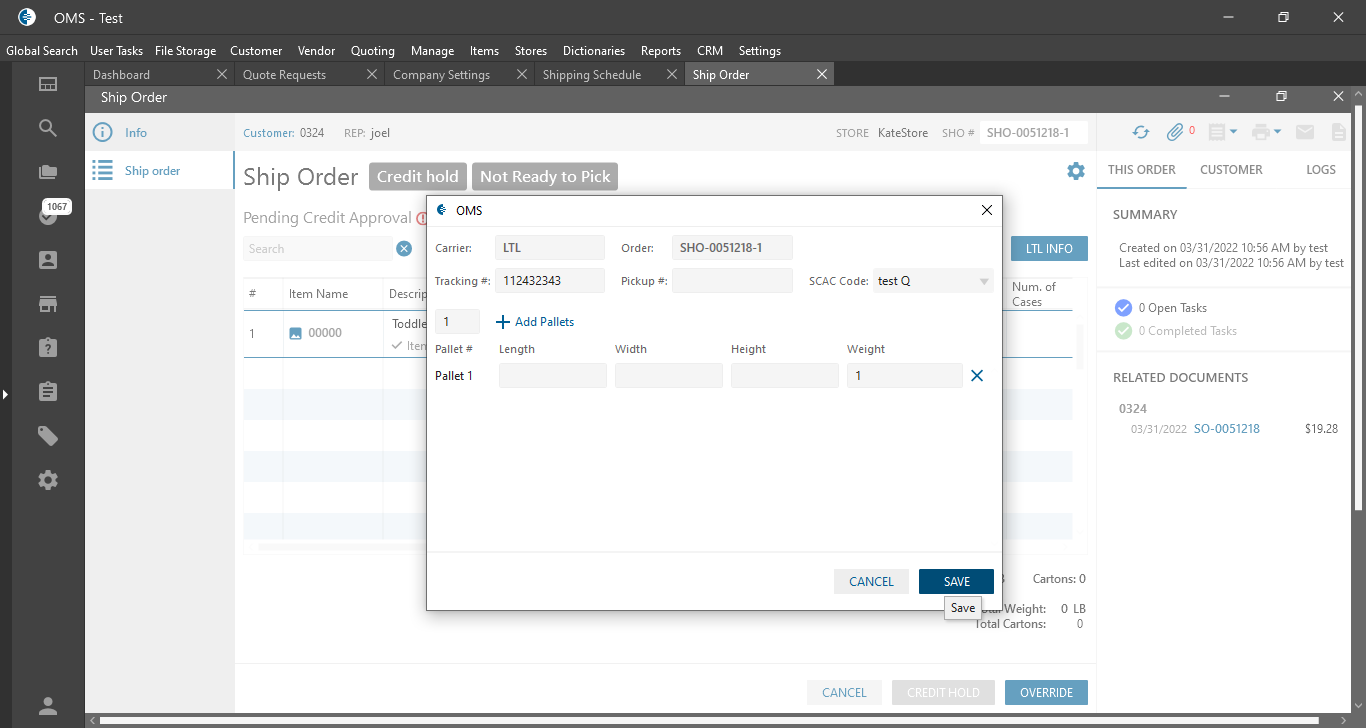Click the refresh icon in order toolbar
The image size is (1366, 728).
point(1140,132)
